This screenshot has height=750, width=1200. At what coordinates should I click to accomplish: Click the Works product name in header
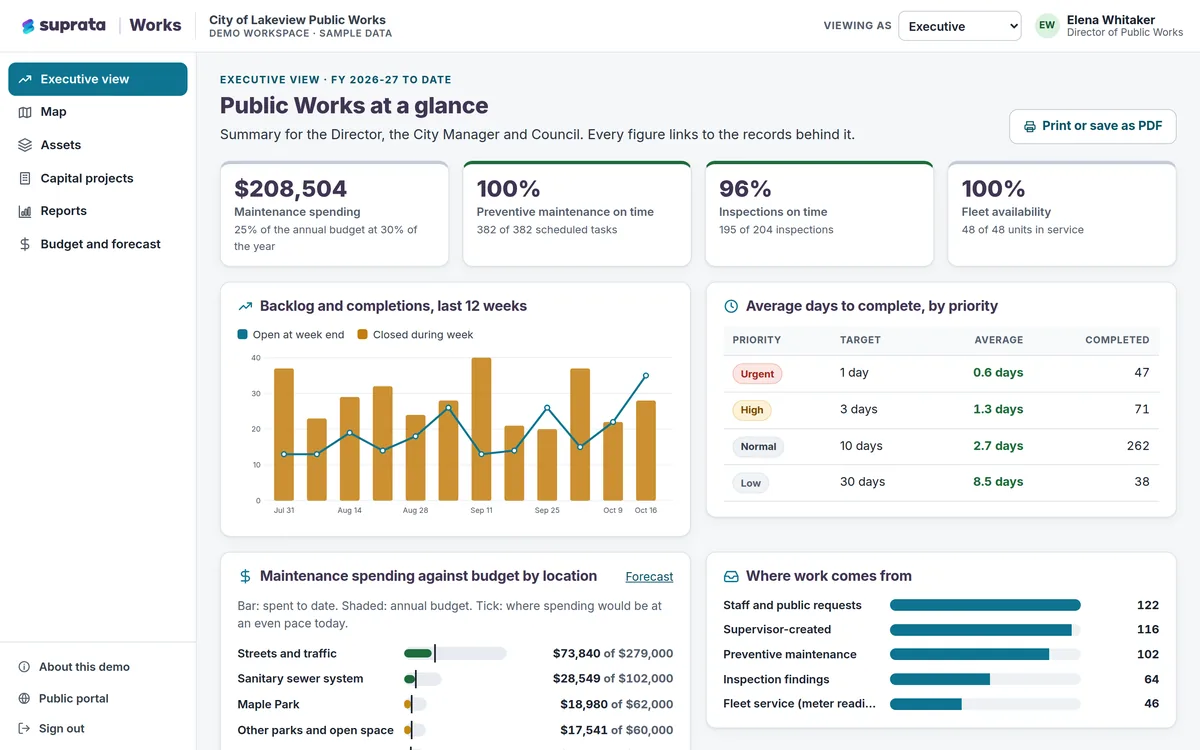coord(155,26)
